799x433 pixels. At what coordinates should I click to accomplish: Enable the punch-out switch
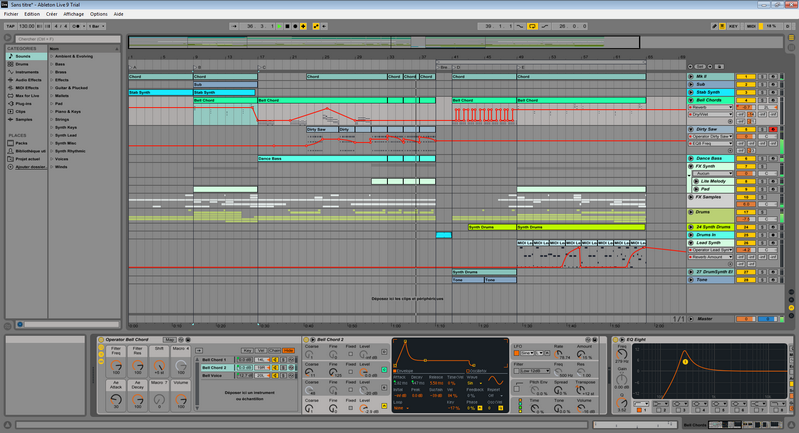(x=545, y=26)
